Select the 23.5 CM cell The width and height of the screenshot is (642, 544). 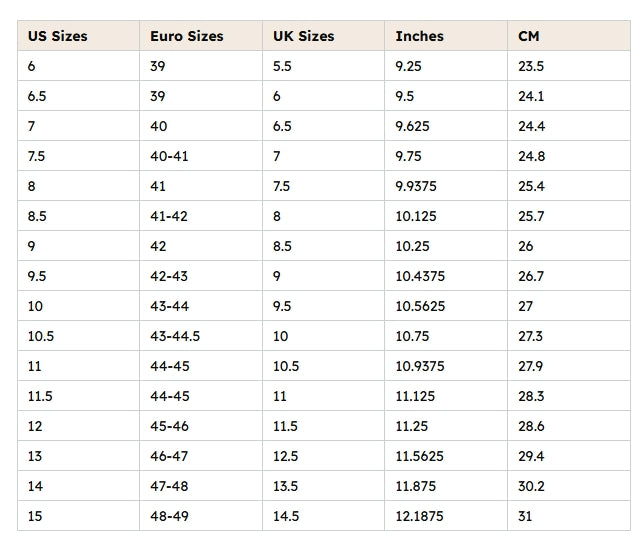tap(569, 65)
